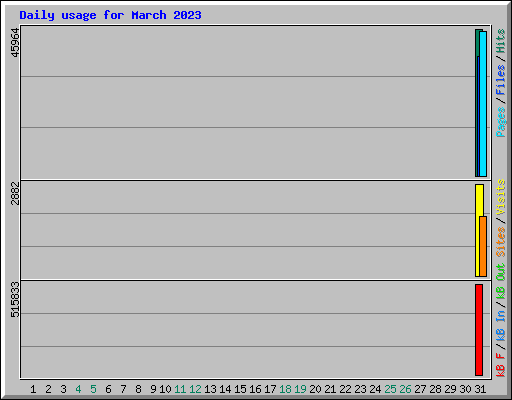512x400 pixels.
Task: Click the 45964 axis value
Action: click(x=15, y=43)
